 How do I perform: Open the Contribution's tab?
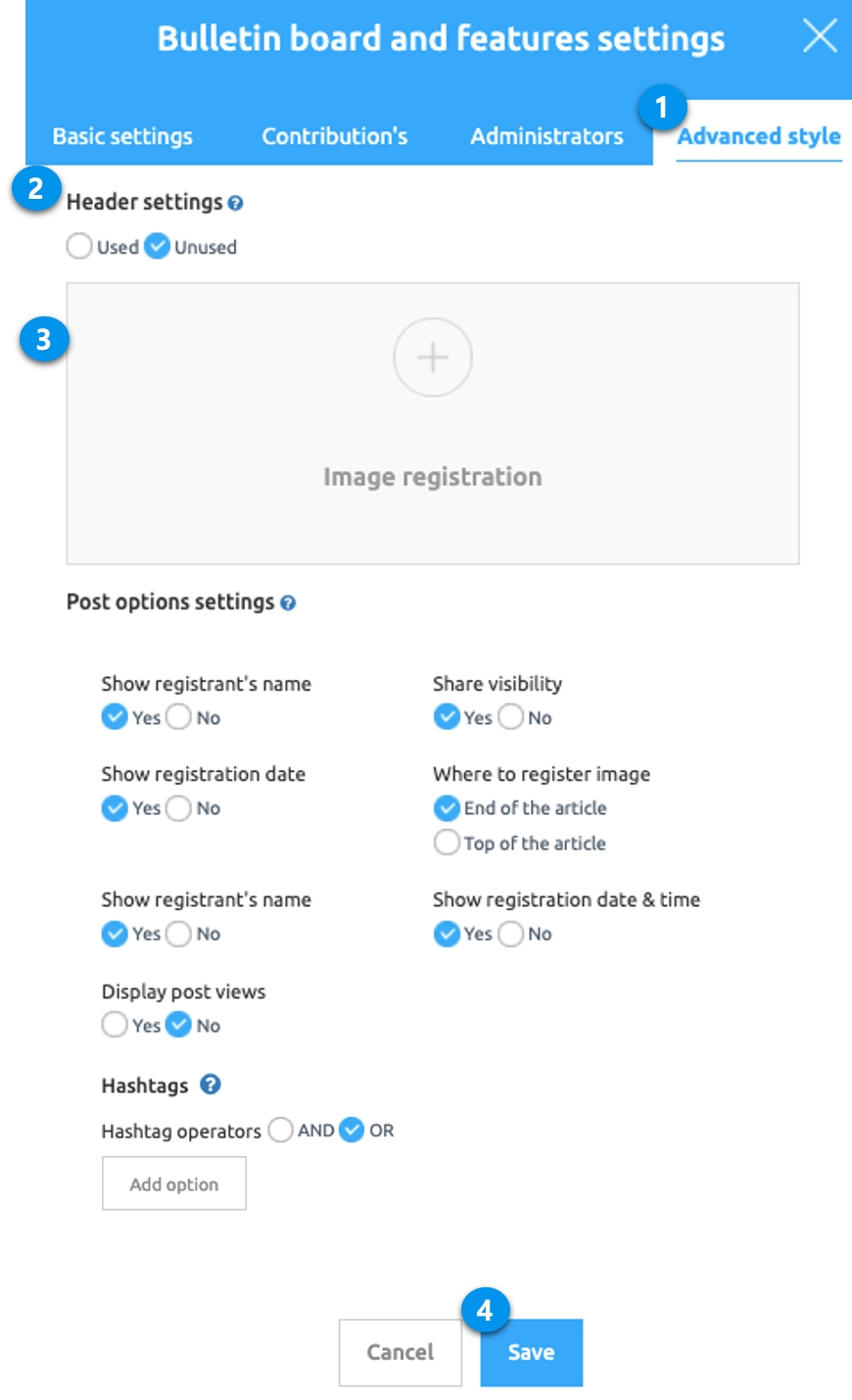pos(335,136)
